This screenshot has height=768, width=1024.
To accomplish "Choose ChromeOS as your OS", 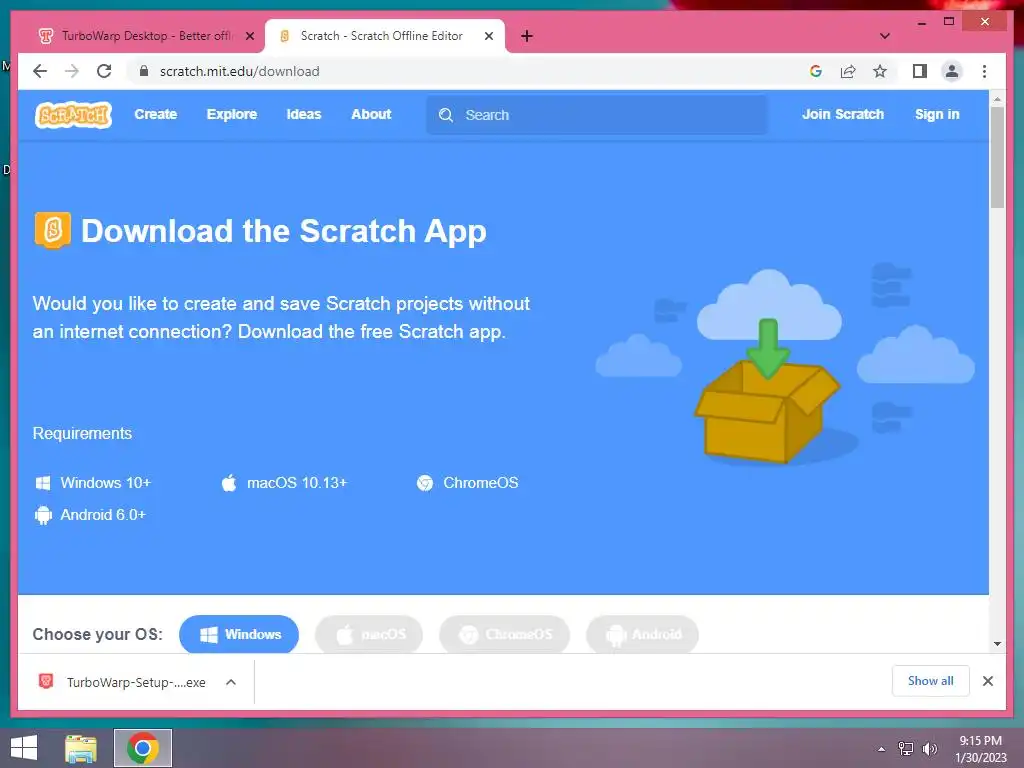I will (x=505, y=634).
